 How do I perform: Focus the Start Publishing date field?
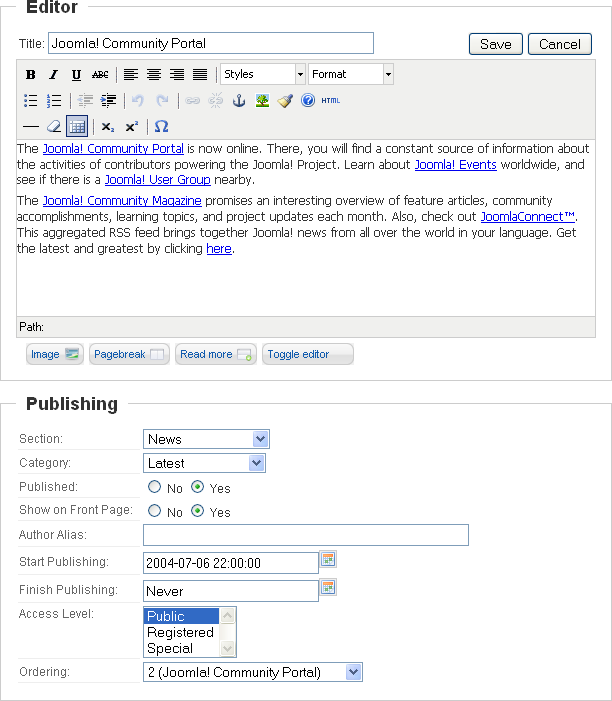click(231, 563)
